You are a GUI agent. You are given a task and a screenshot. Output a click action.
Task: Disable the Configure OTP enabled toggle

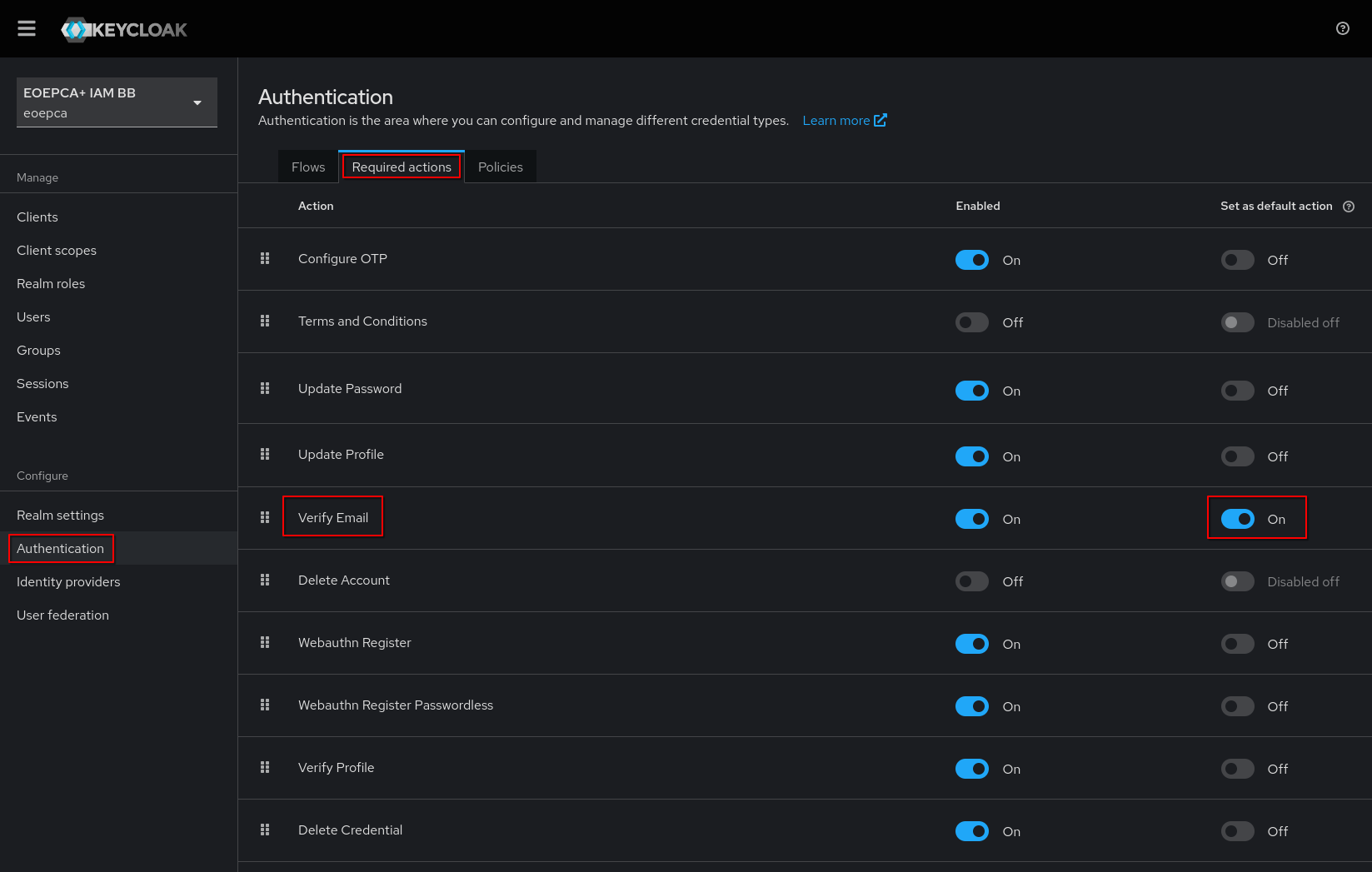pos(971,260)
